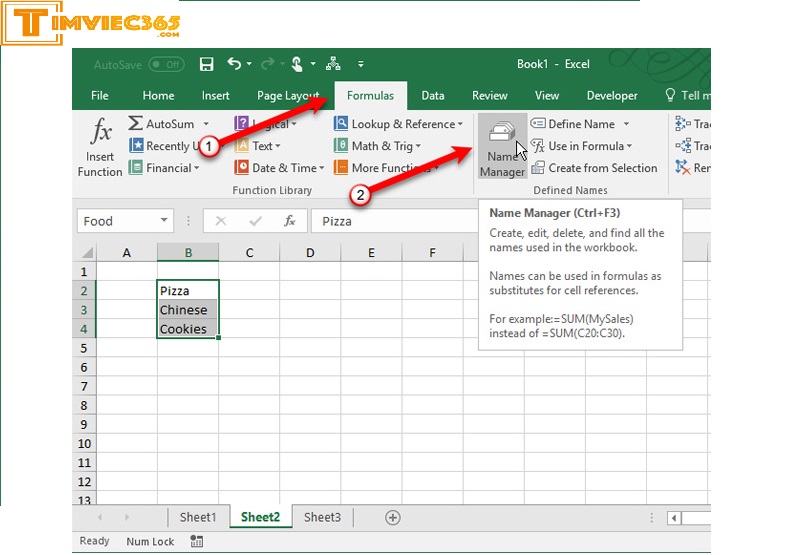Viewport: 801px width, 555px height.
Task: Click the Remove Arrows icon
Action: (683, 167)
